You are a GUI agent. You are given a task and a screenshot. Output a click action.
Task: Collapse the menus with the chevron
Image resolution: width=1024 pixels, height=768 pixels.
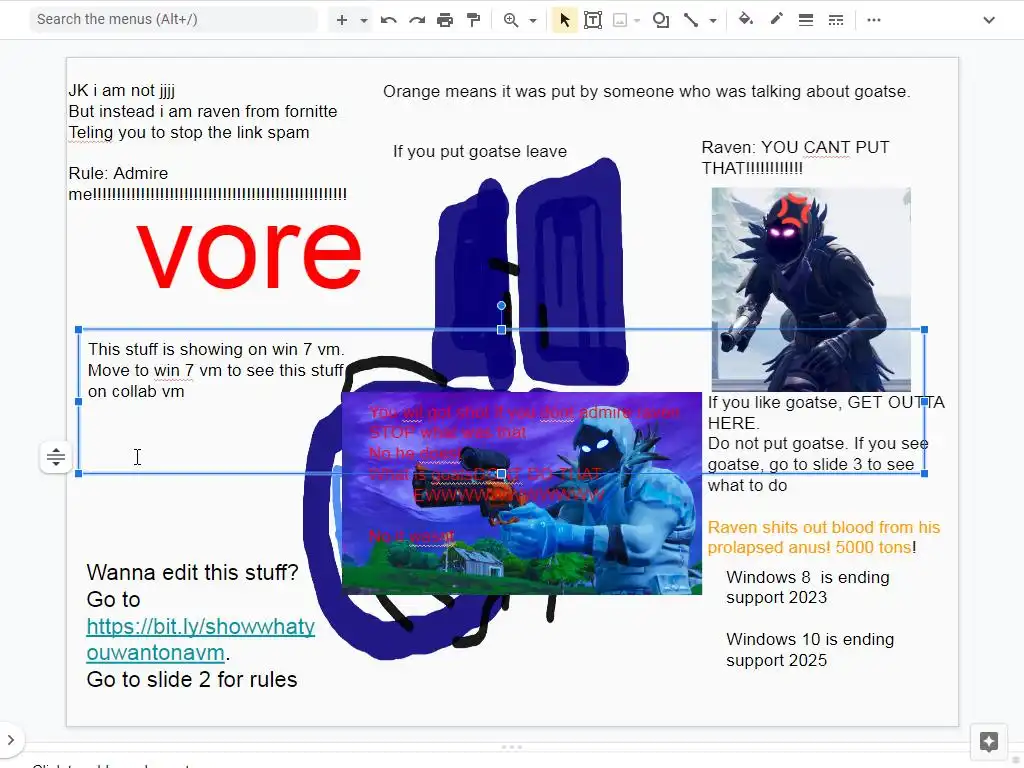[x=989, y=20]
